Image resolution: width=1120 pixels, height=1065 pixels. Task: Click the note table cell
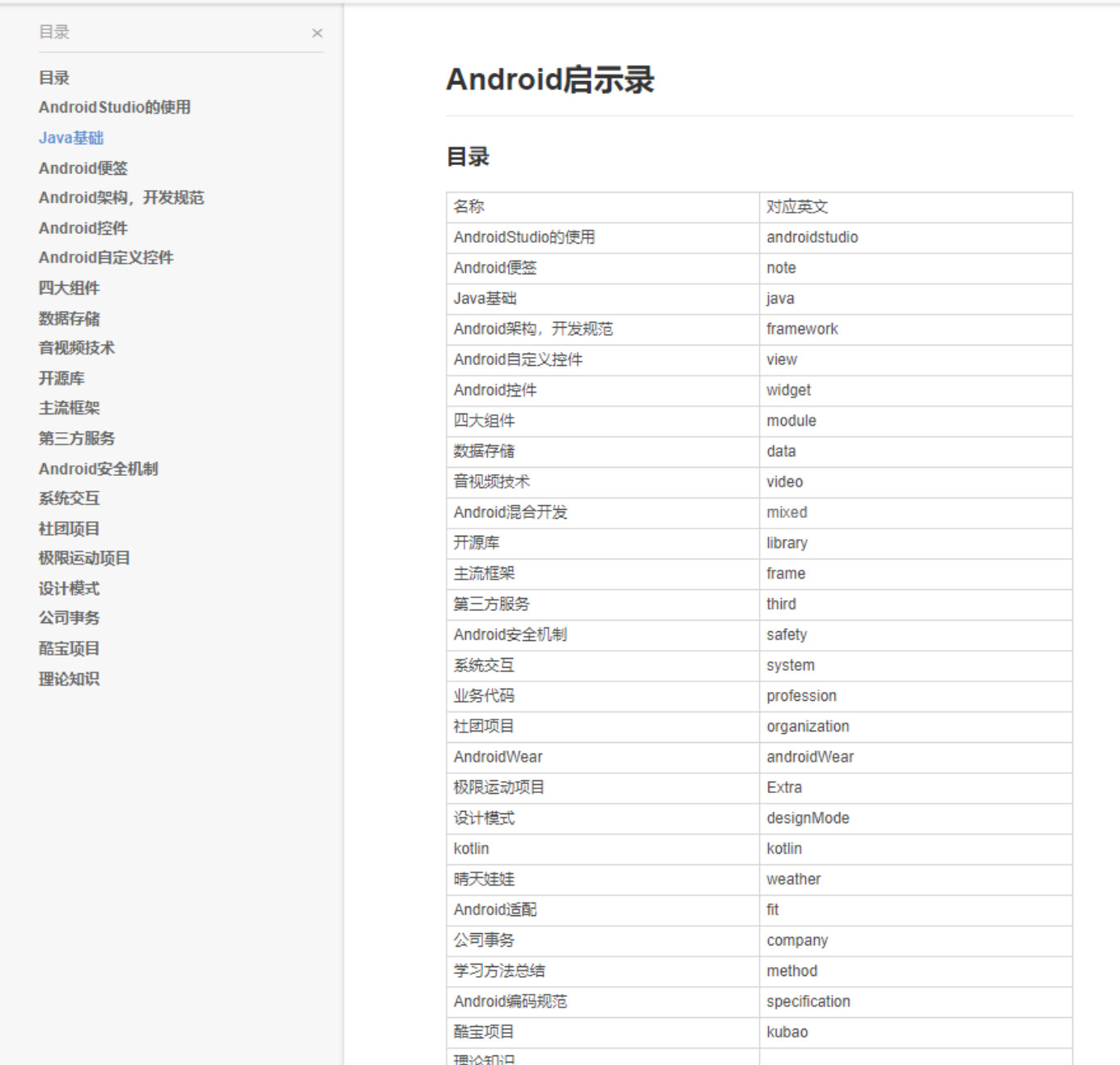click(x=916, y=268)
